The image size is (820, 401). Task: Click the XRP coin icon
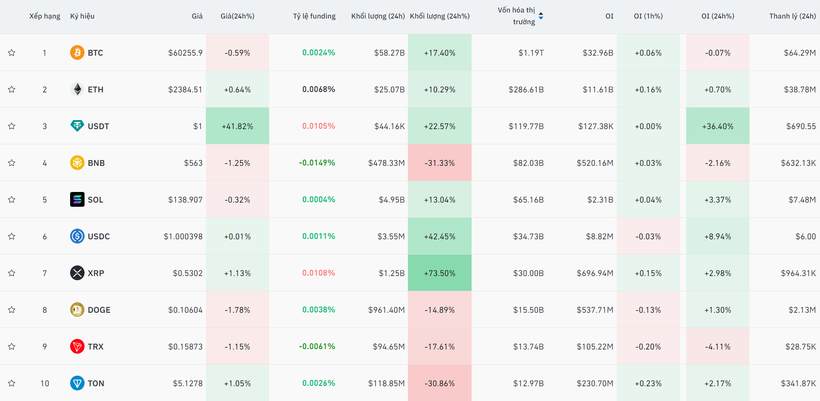pos(77,273)
